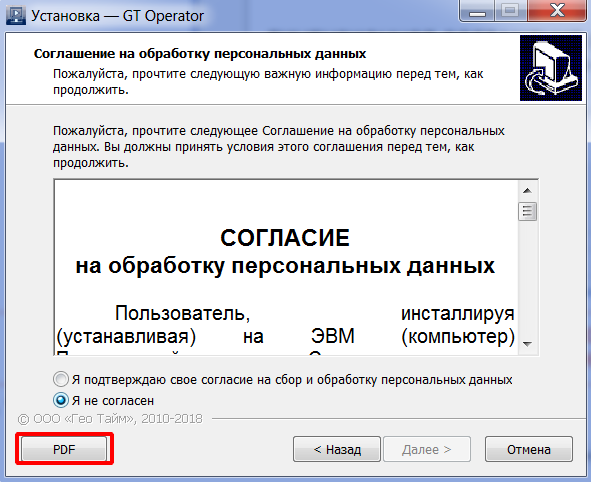Cancel installation with the 'Отмена' button
Viewport: 591px width, 482px height.
(x=529, y=449)
